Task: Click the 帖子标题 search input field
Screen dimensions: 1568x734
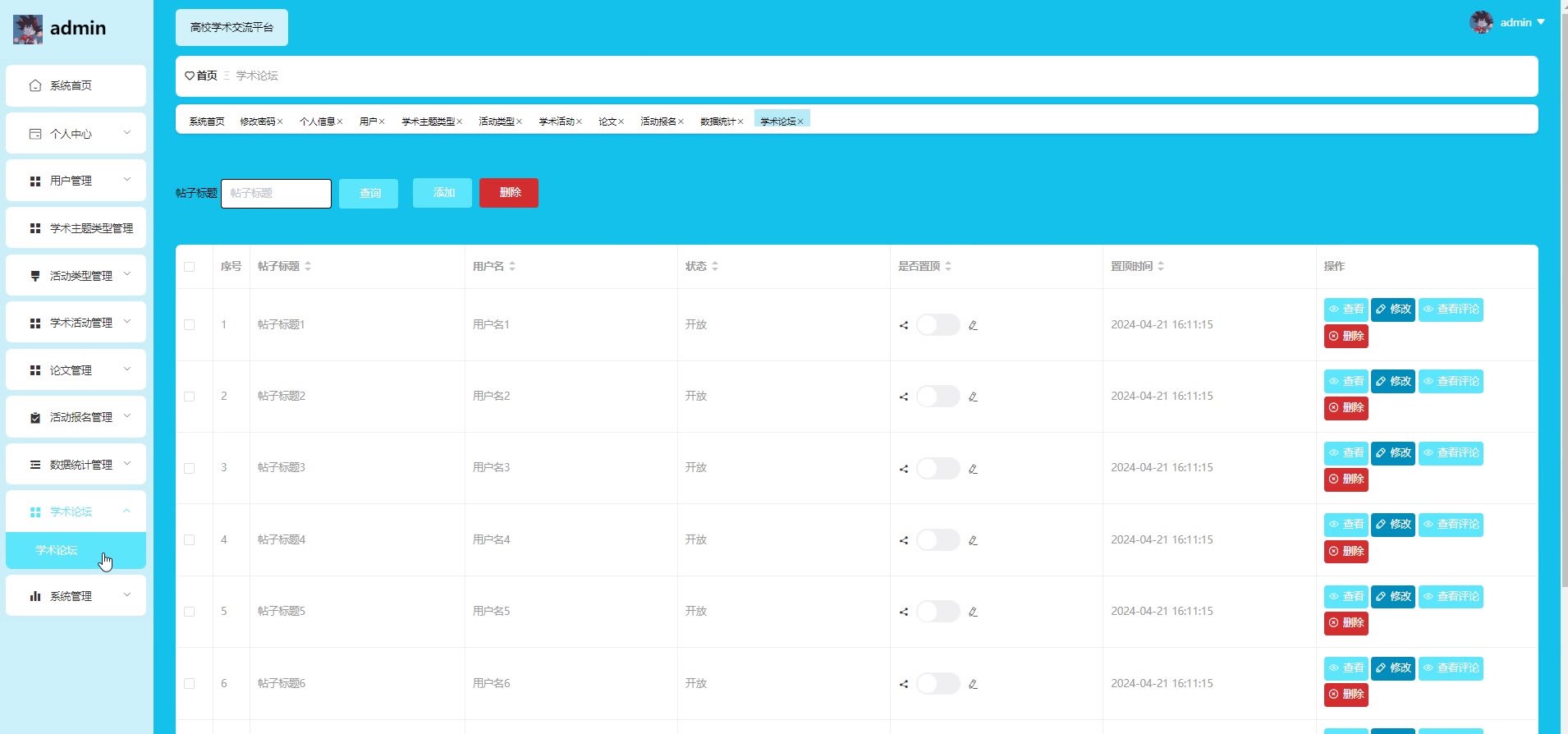Action: click(x=276, y=194)
